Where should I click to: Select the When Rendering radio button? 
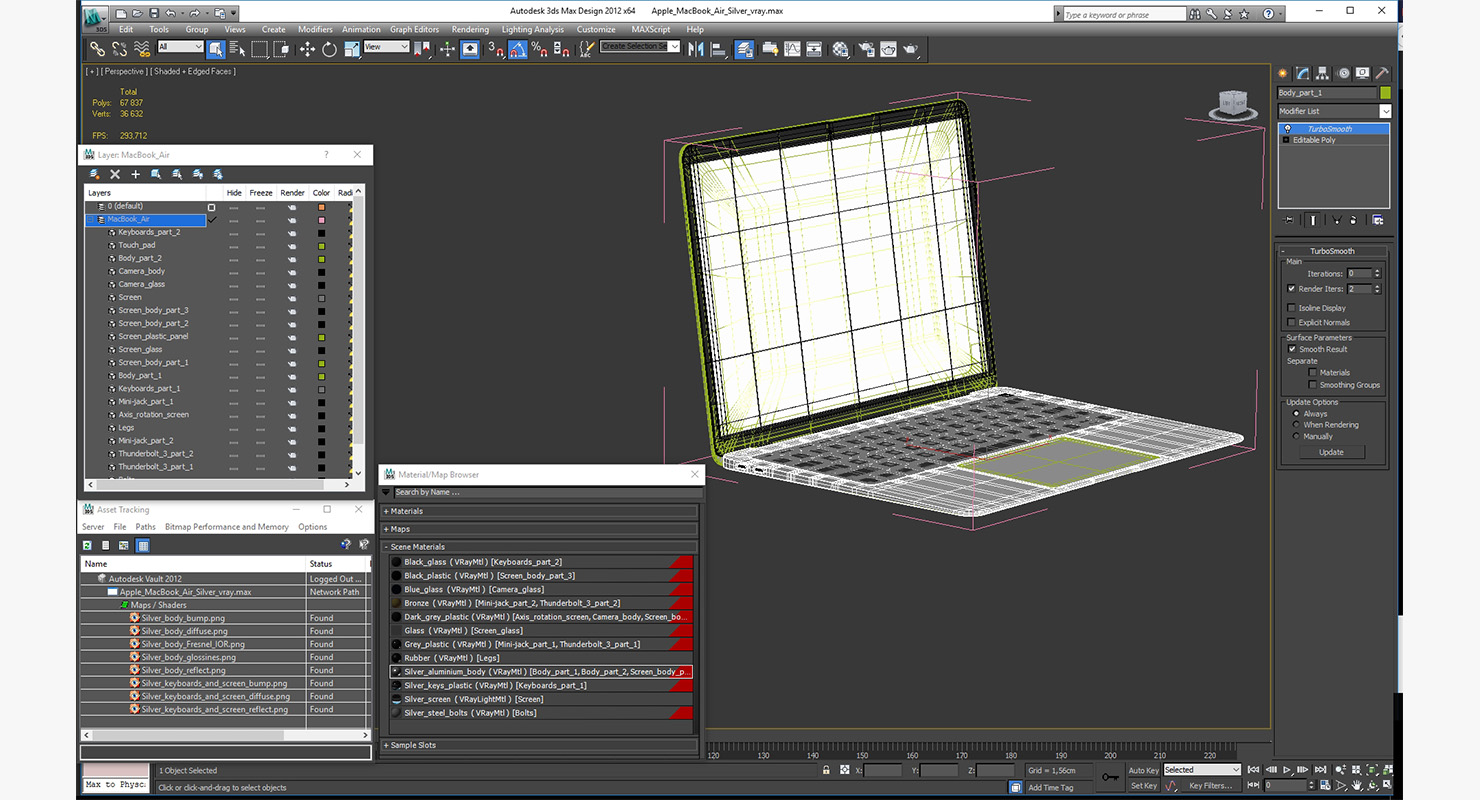pyautogui.click(x=1296, y=425)
